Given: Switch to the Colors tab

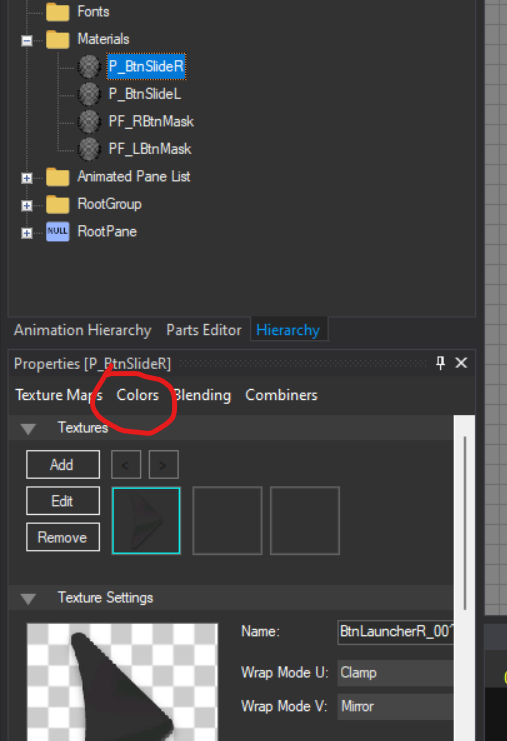Looking at the screenshot, I should 137,395.
